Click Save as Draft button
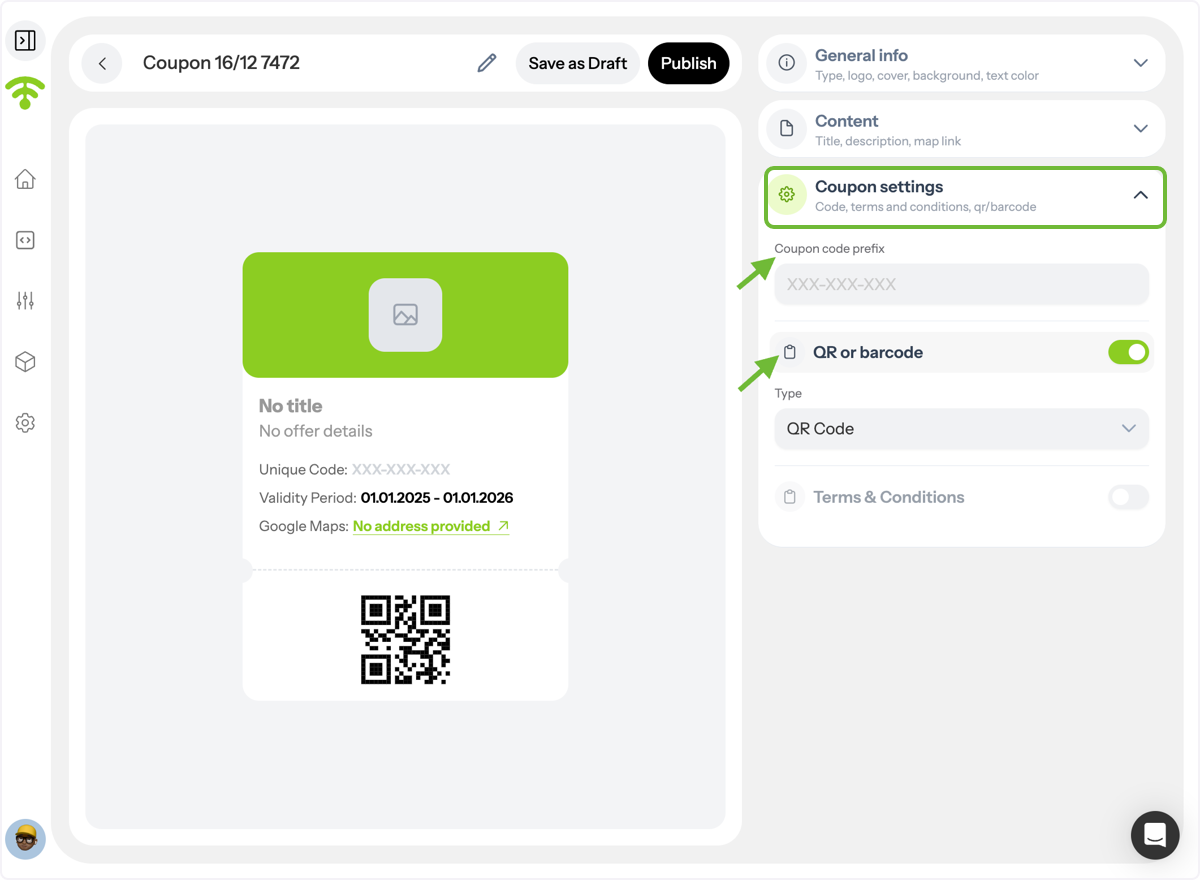The image size is (1200, 880). point(578,63)
